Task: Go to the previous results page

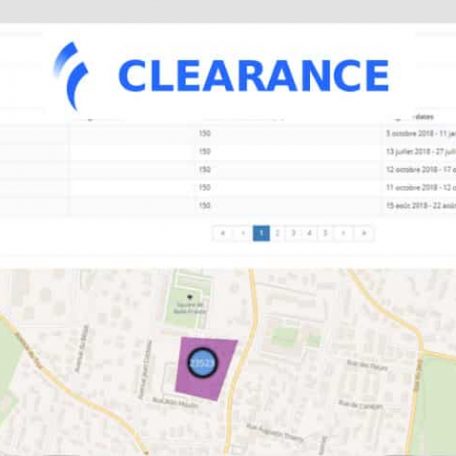Action: [x=243, y=233]
